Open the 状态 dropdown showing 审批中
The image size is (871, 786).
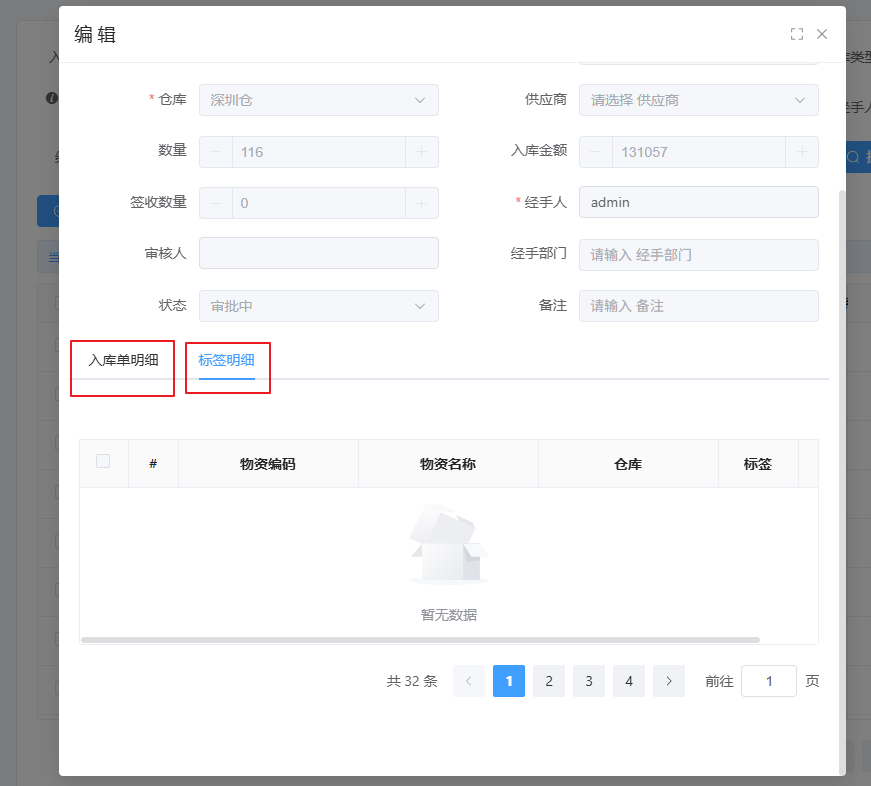click(318, 306)
